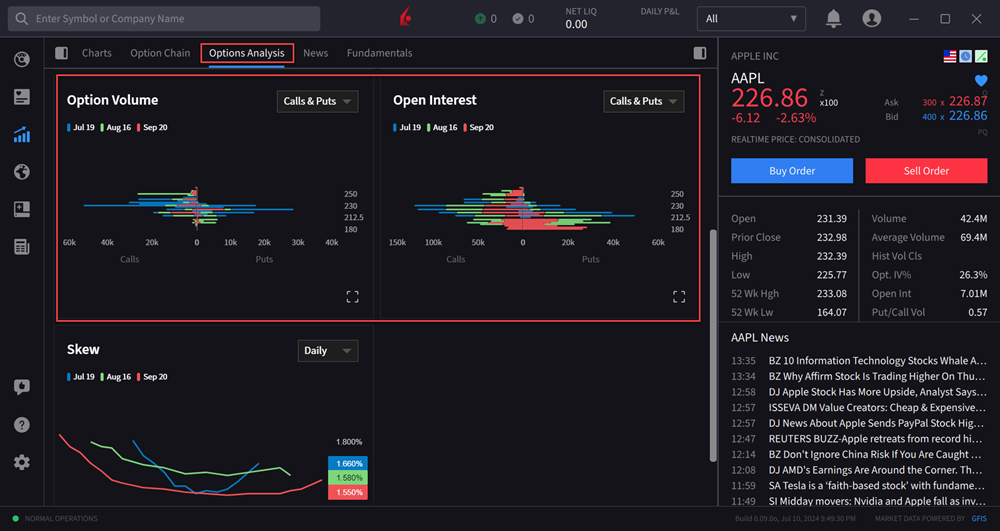1000x531 pixels.
Task: Expand Option Volume chart to fullscreen
Action: click(x=353, y=296)
